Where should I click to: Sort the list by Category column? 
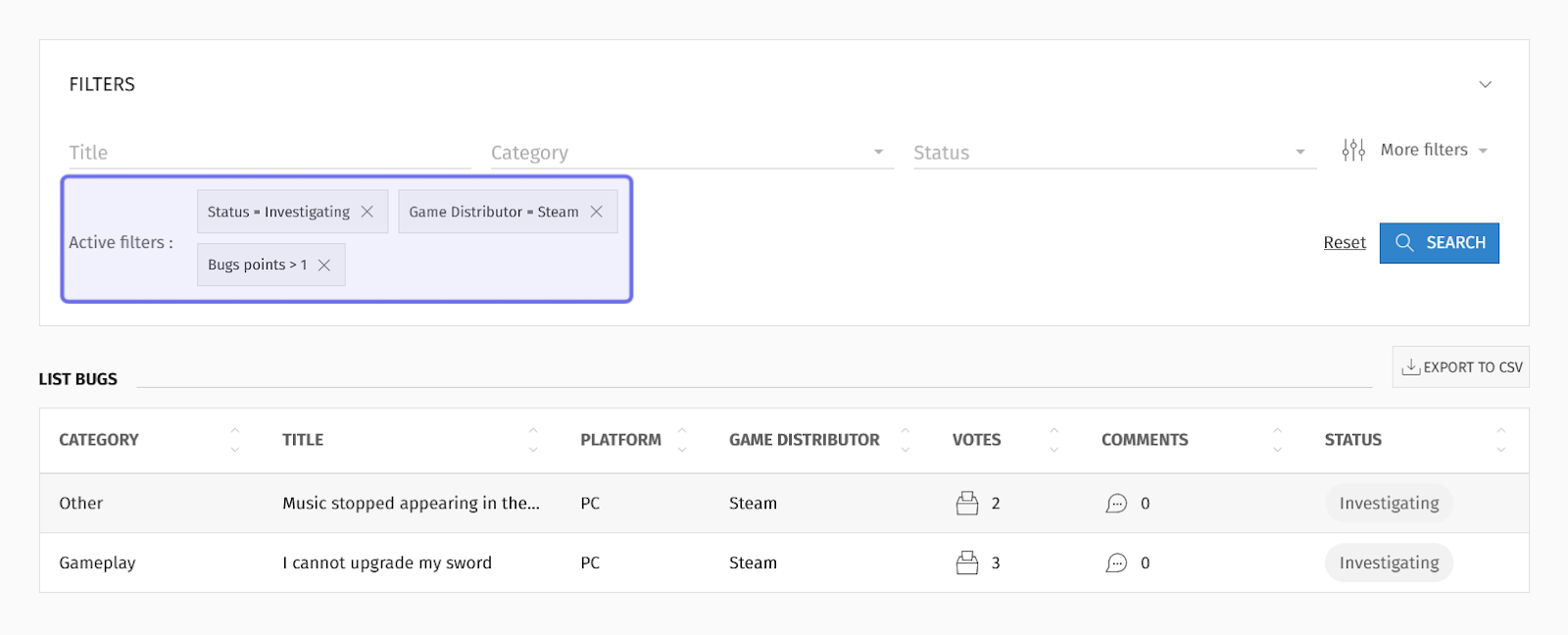[x=235, y=440]
